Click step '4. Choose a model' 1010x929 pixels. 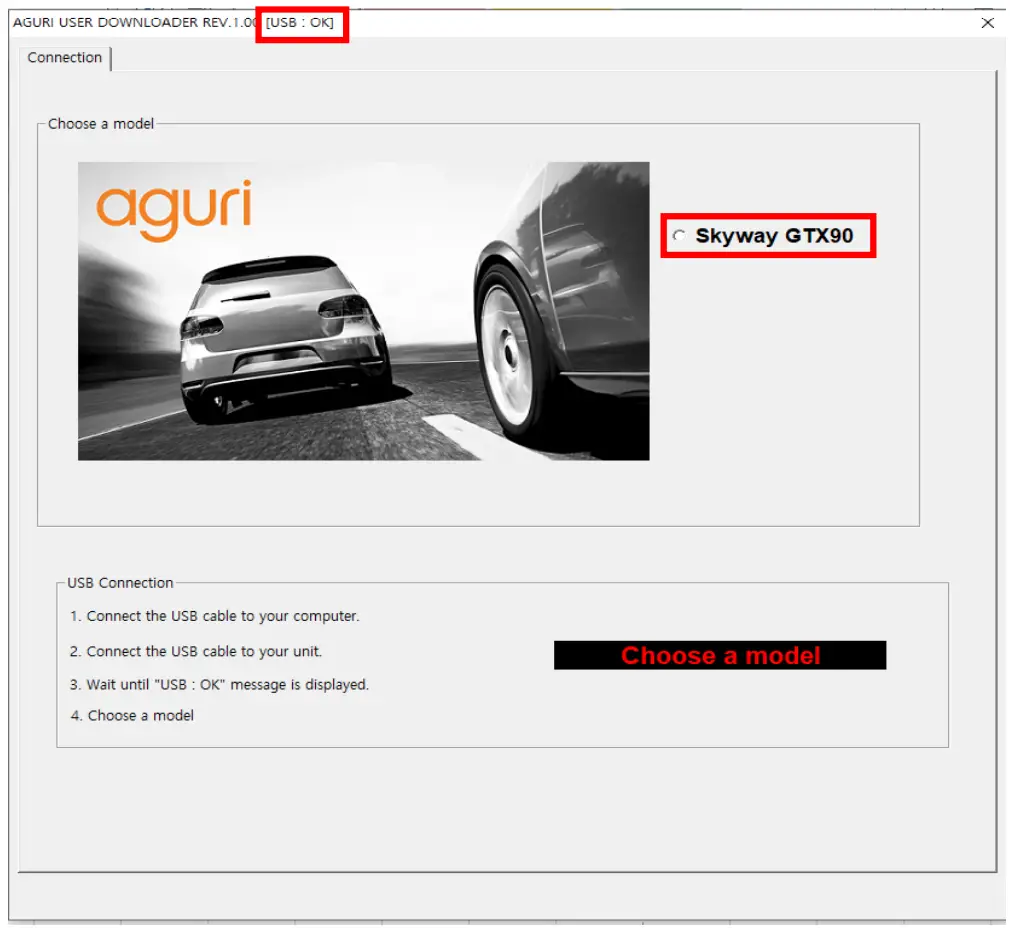point(132,716)
